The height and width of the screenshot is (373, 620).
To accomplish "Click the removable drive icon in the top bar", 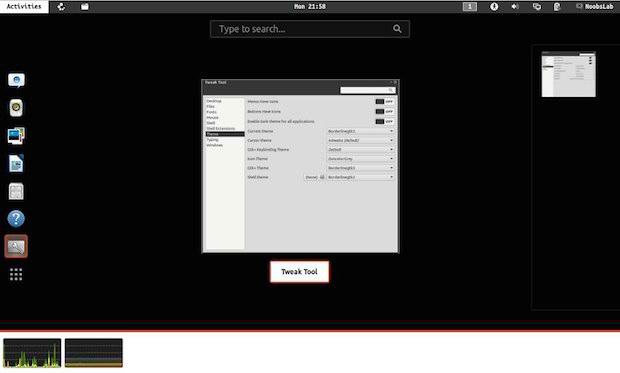I will coord(557,6).
